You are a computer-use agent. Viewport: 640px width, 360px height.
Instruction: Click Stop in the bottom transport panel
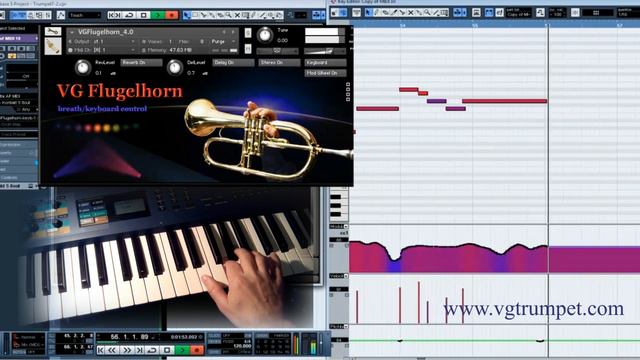click(x=167, y=350)
